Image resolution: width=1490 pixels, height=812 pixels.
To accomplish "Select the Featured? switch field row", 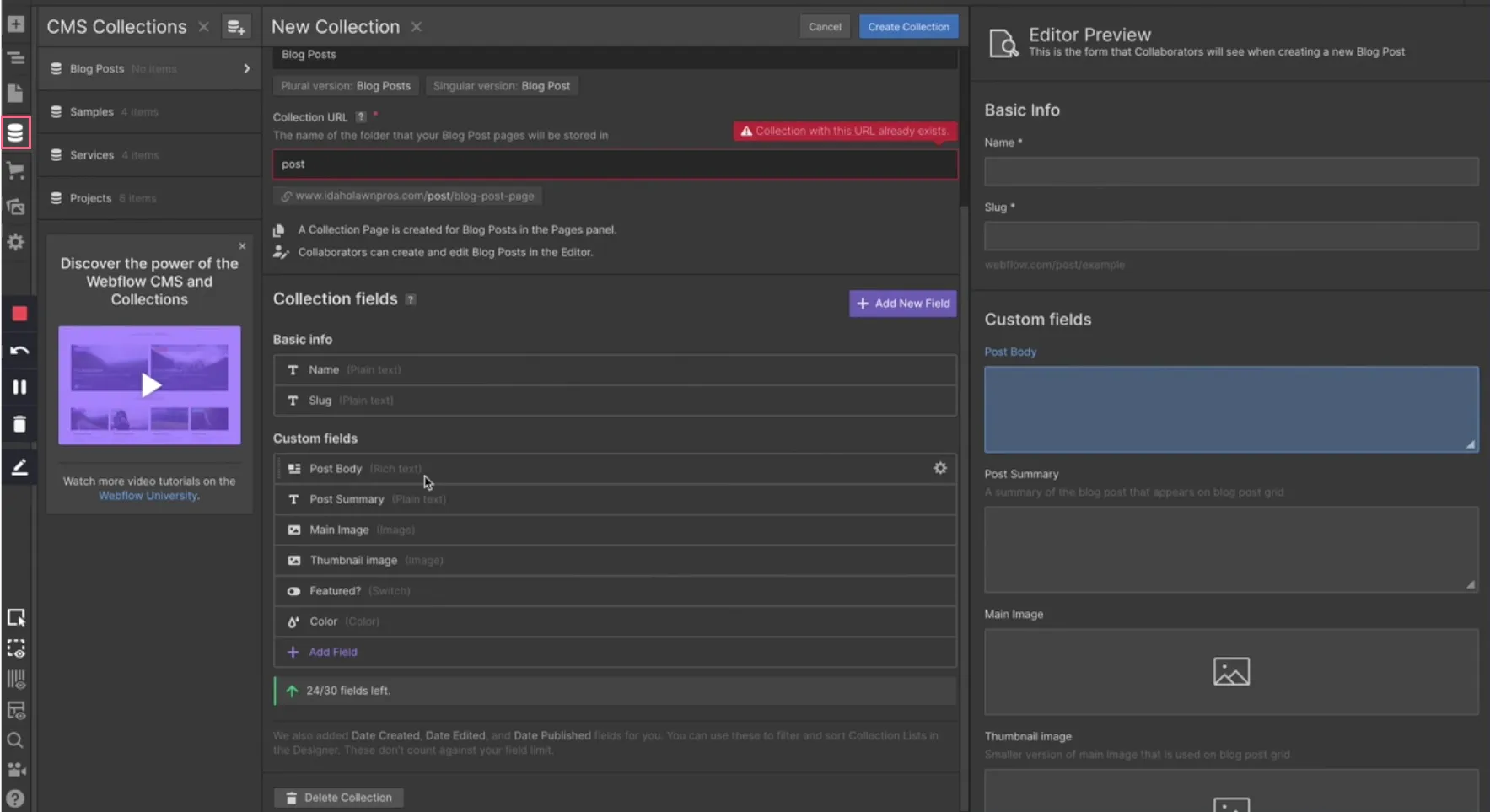I will point(616,591).
